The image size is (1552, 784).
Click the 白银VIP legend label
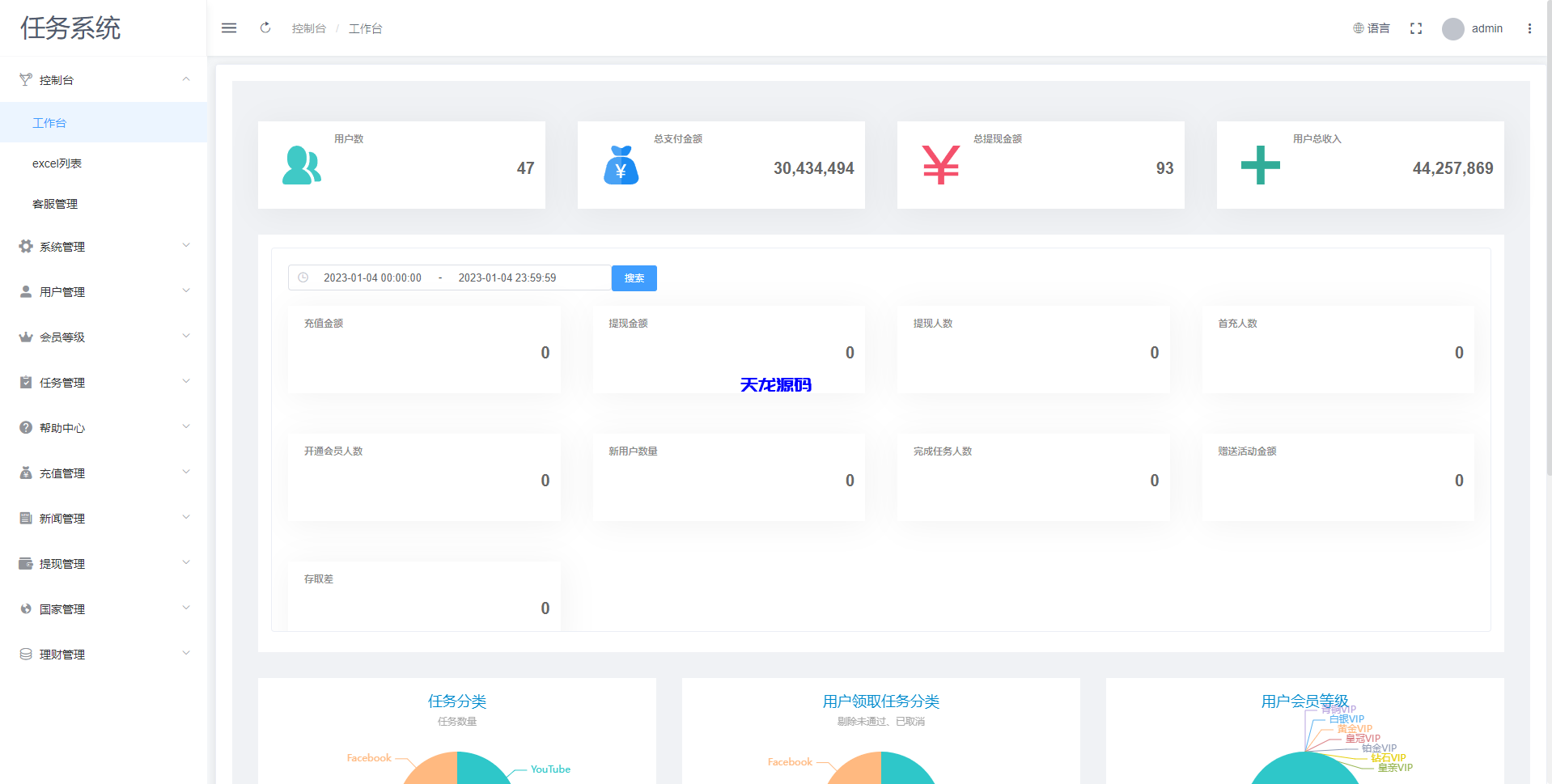(x=1346, y=719)
